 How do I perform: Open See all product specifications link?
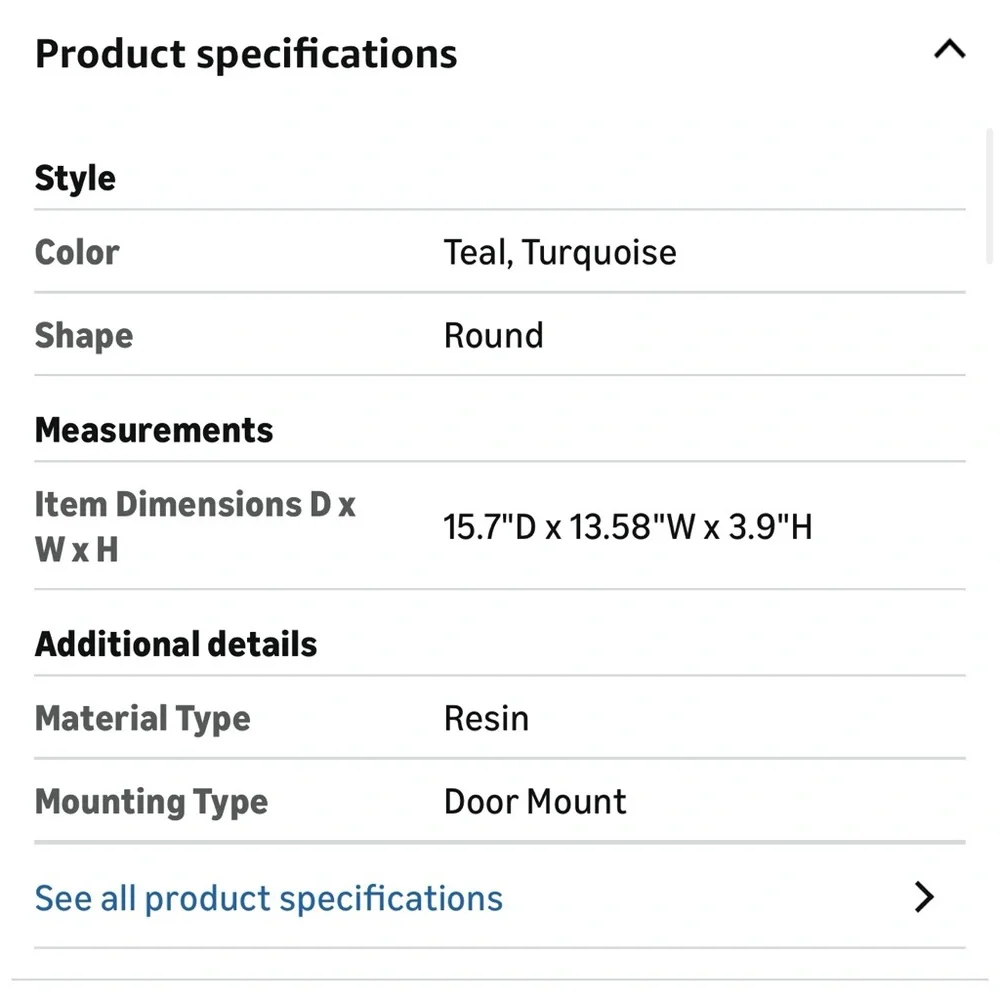268,898
